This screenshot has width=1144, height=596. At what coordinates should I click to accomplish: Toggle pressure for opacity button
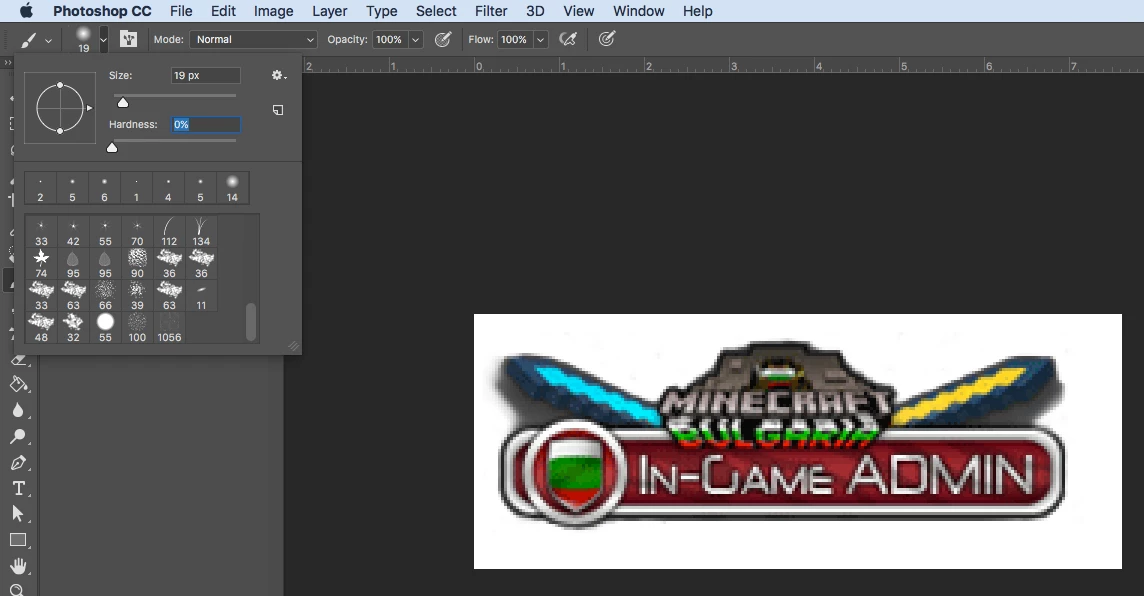pyautogui.click(x=443, y=39)
